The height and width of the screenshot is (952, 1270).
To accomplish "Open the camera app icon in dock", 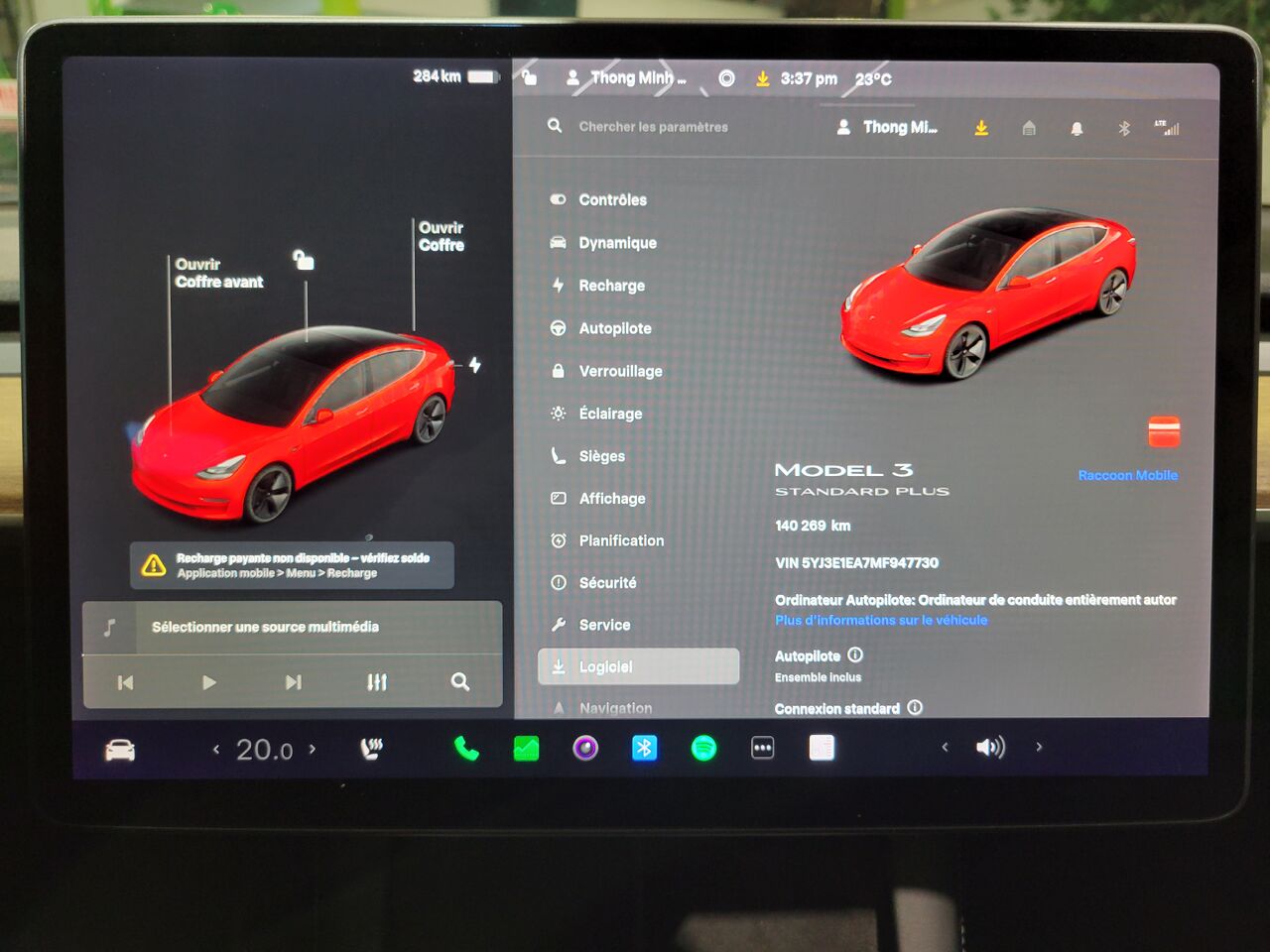I will 585,748.
